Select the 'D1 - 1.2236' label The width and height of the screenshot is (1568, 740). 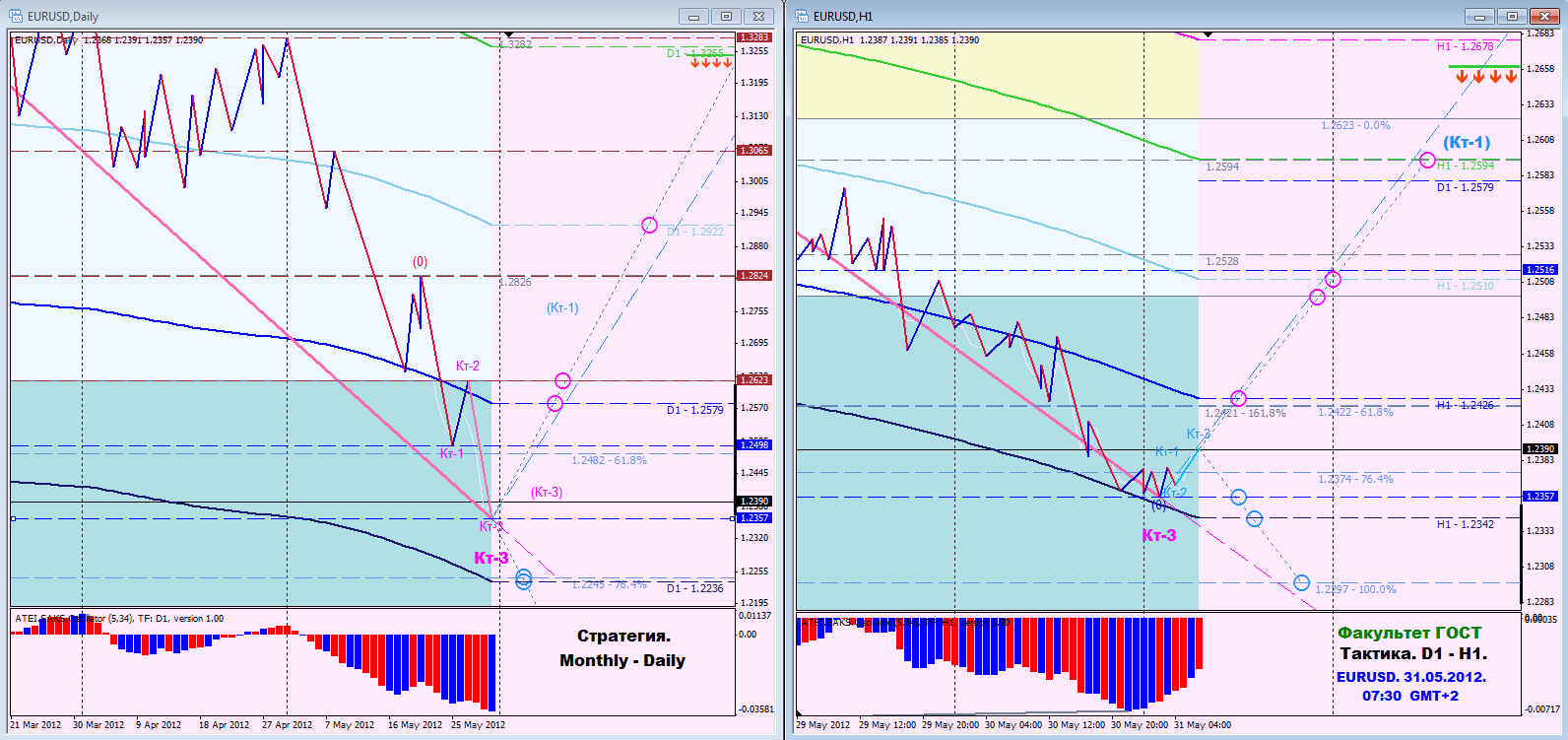coord(694,588)
